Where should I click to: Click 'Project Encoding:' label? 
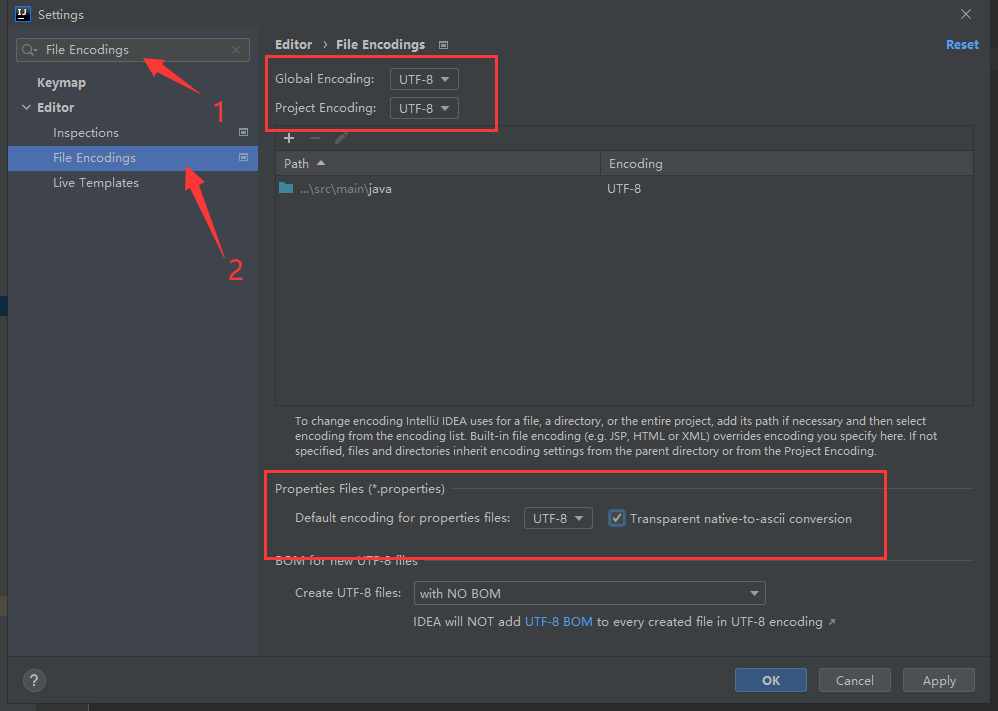click(325, 108)
